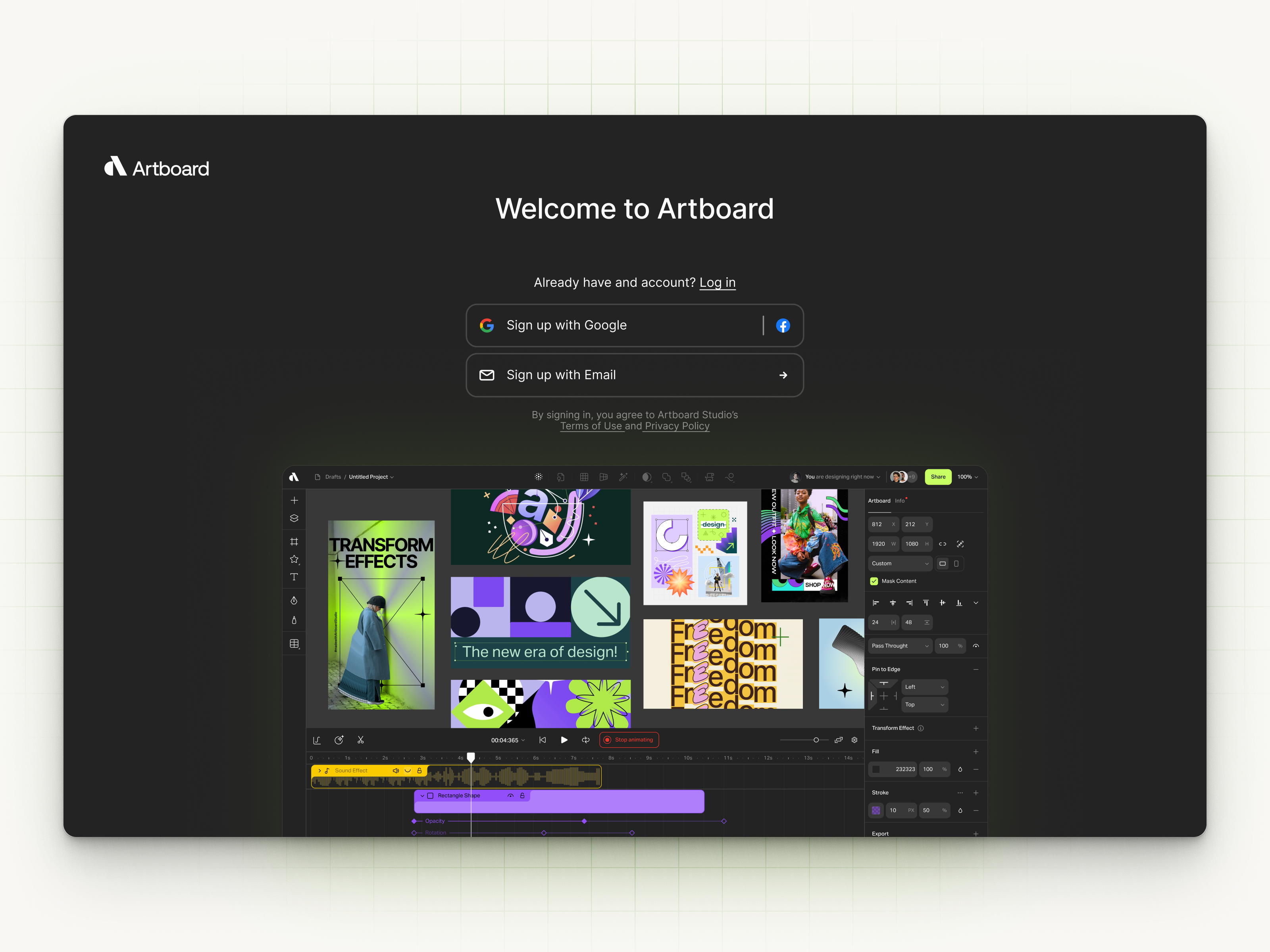1270x952 pixels.
Task: Select the Frame artboard tool
Action: [294, 542]
